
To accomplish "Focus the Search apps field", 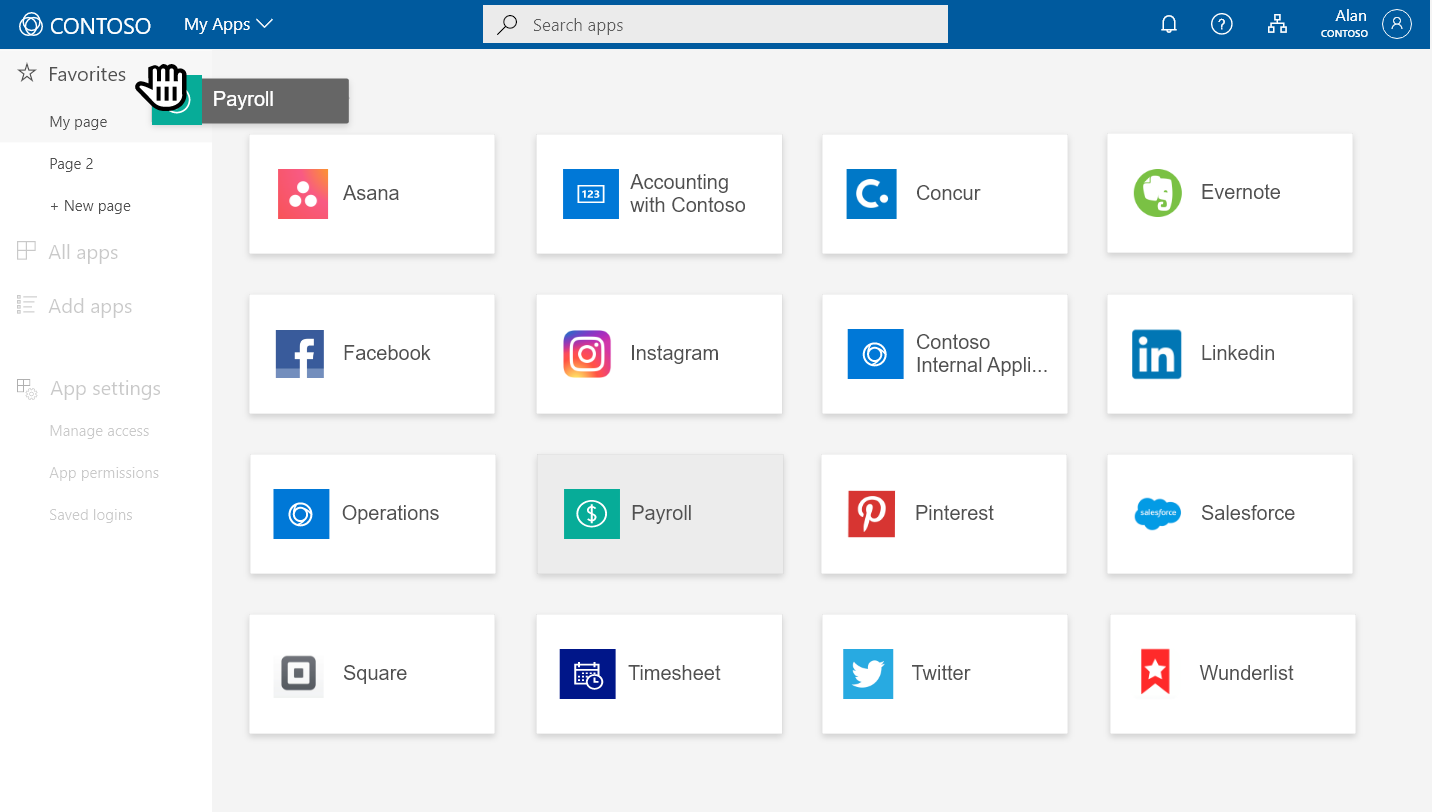I will (715, 24).
